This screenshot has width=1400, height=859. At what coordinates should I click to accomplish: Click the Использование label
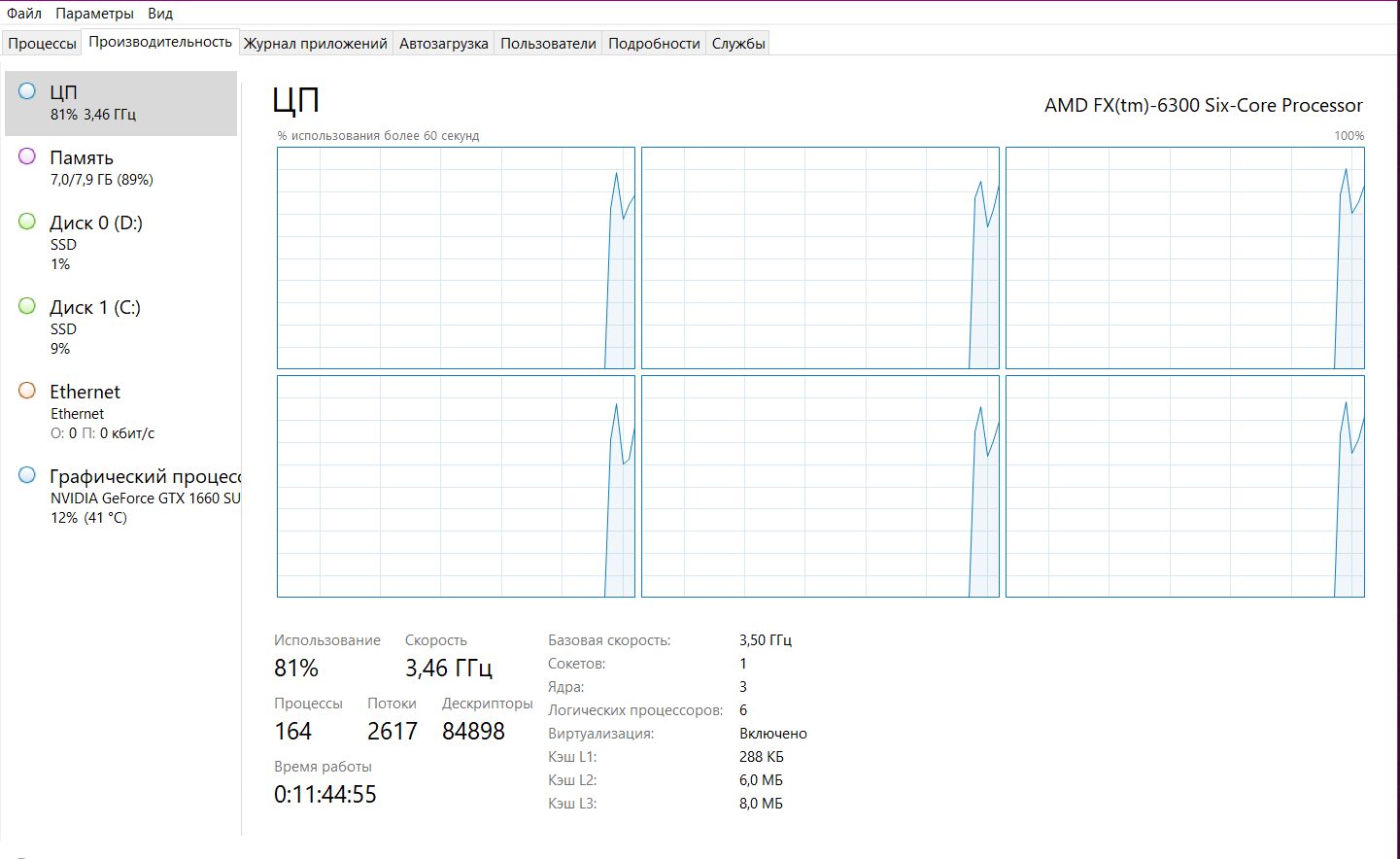tap(327, 640)
